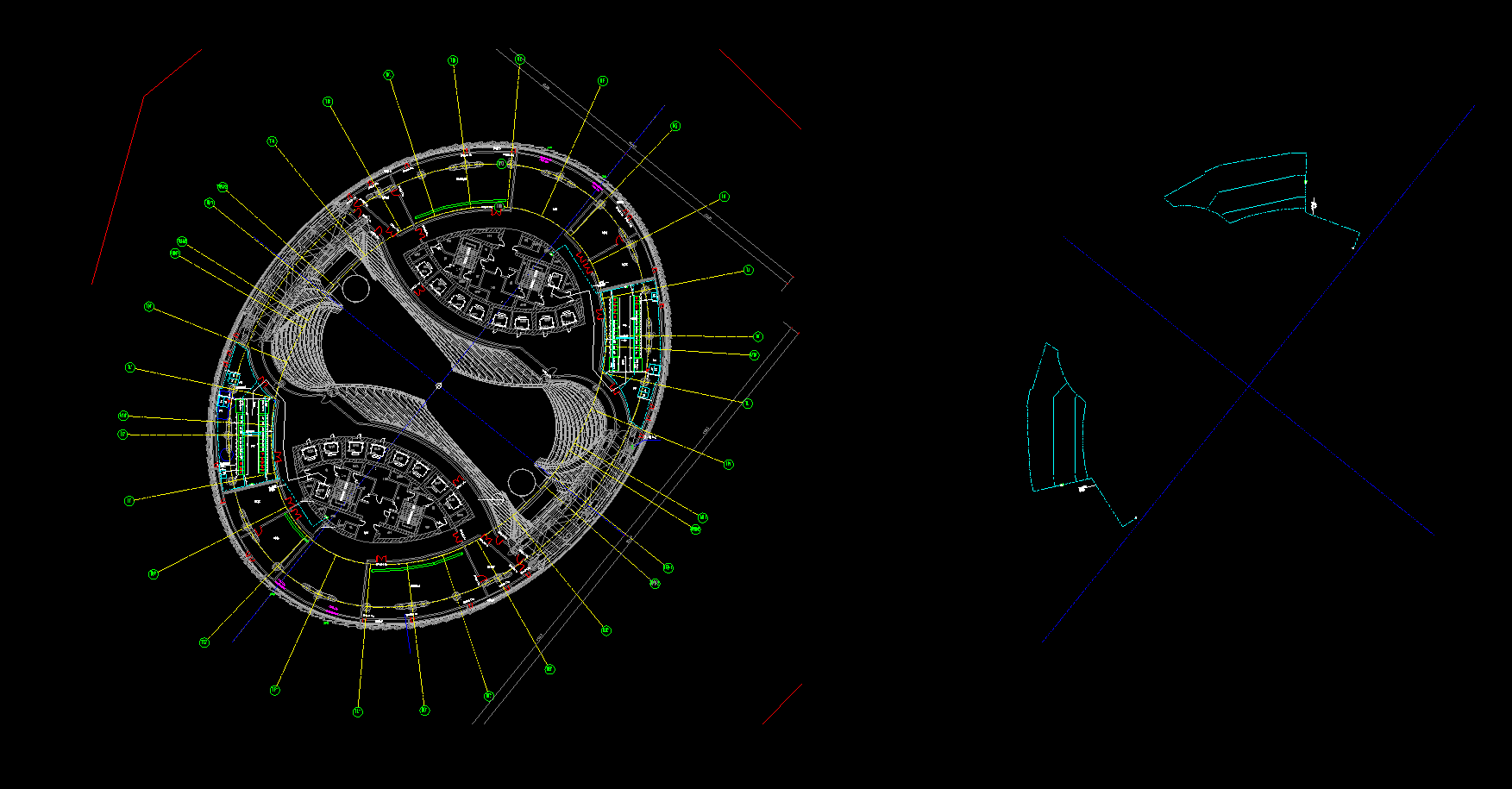Screen dimensions: 1512x789
Task: Click the crossing point of the blue dashed lines in the right-hand drawing
Action: [1250, 385]
